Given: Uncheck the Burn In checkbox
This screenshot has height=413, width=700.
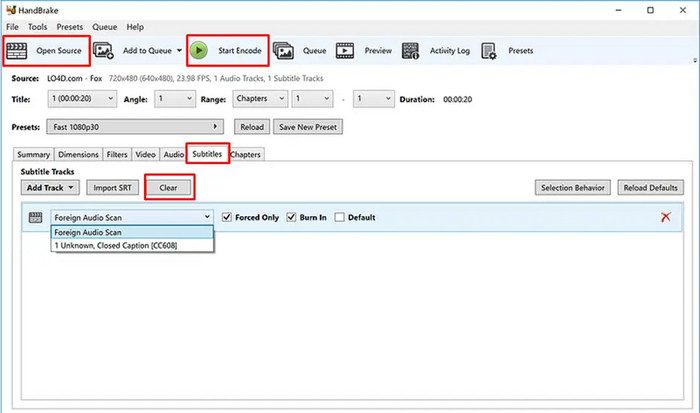Looking at the screenshot, I should coord(291,217).
